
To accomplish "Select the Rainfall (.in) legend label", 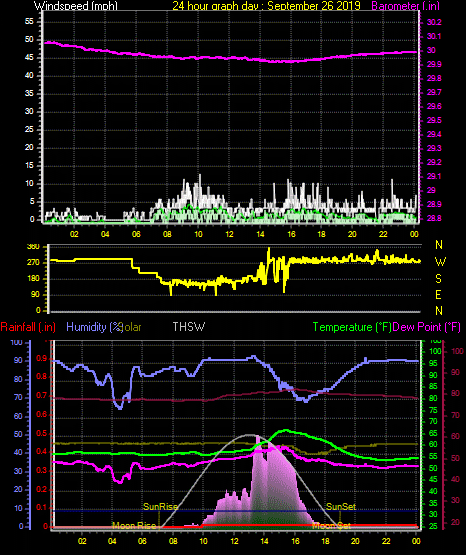I will click(x=28, y=327).
